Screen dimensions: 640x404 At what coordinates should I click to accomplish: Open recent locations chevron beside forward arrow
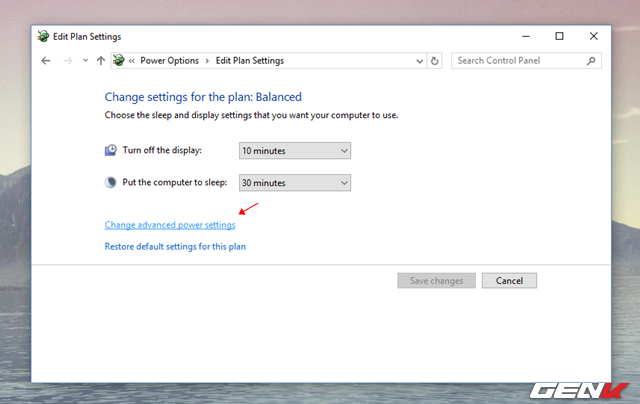point(85,60)
